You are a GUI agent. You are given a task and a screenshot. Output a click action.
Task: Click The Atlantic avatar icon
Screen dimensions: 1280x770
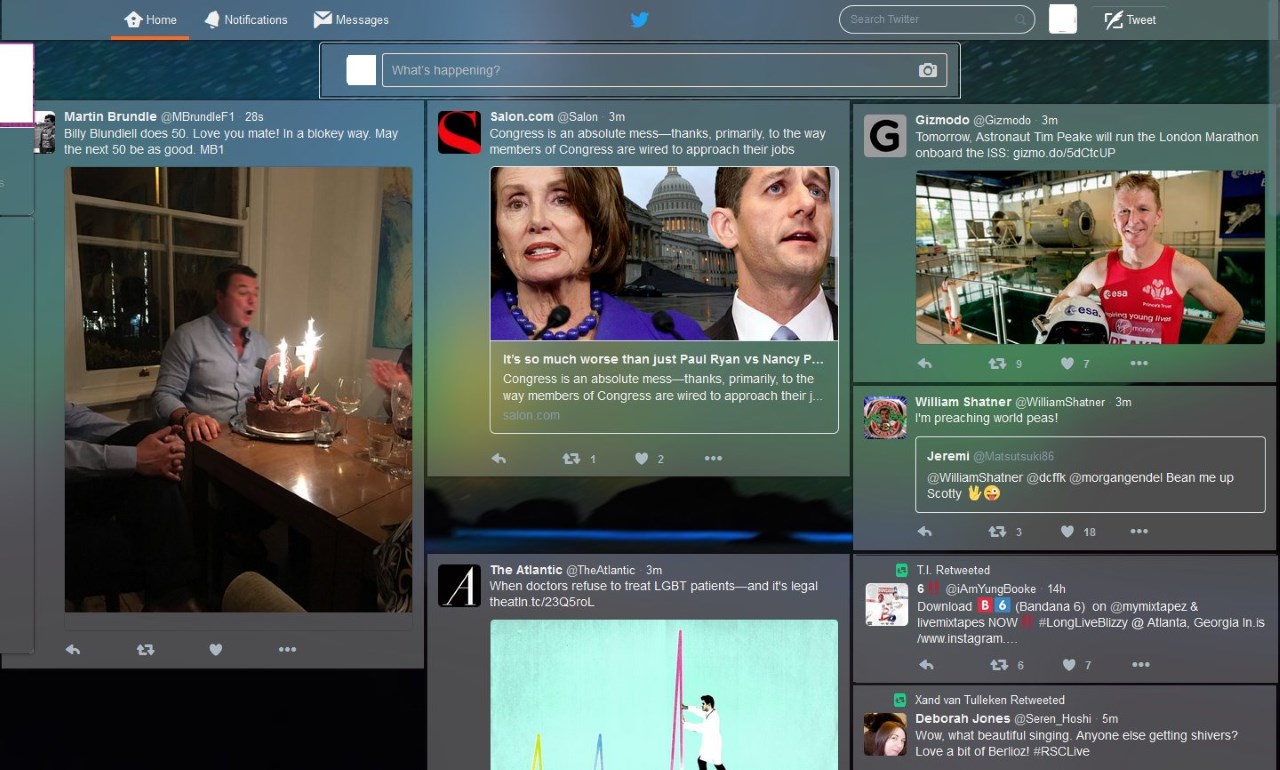[x=459, y=586]
